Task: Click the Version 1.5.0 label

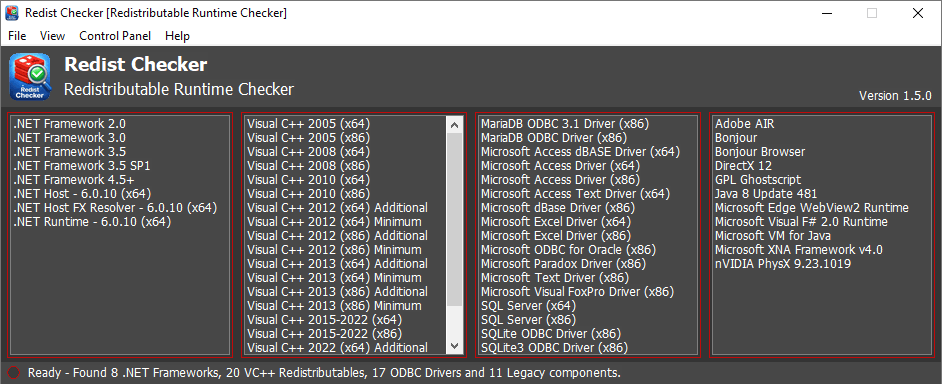Action: (x=895, y=96)
